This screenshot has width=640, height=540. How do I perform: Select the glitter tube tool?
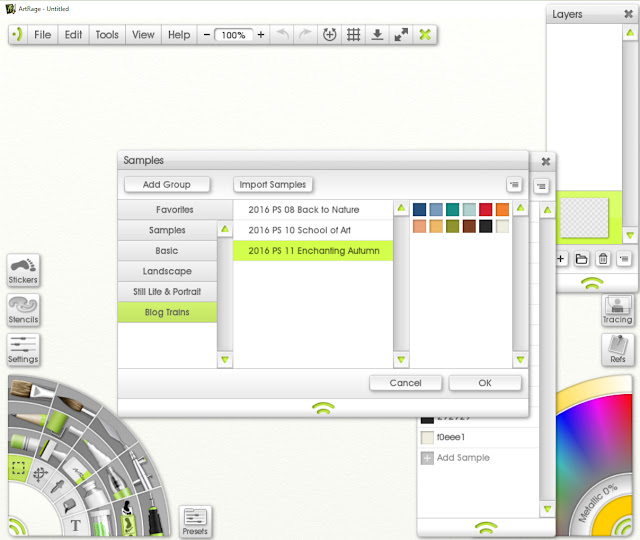(x=99, y=524)
